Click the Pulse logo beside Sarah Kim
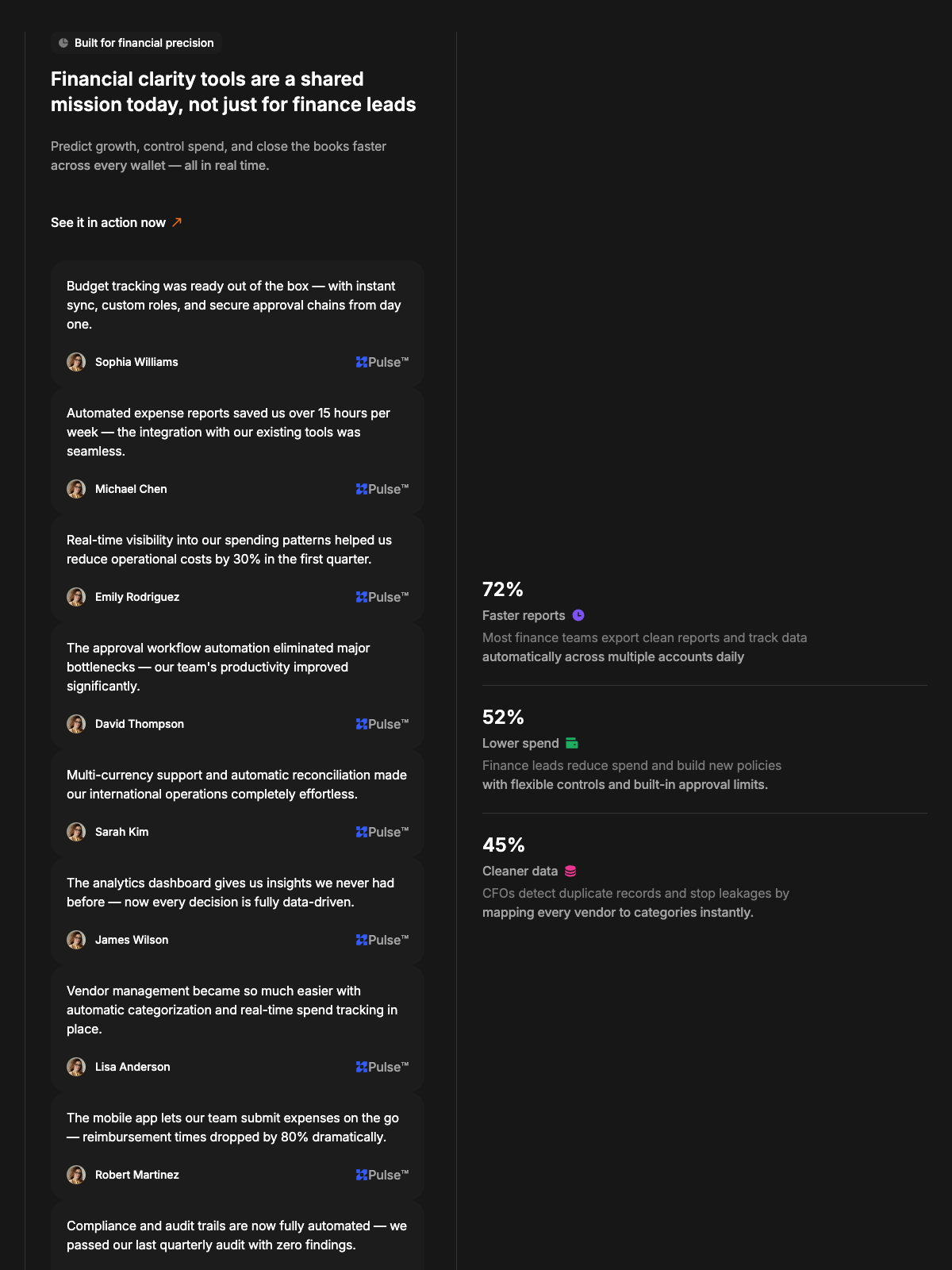The height and width of the screenshot is (1270, 952). pos(382,832)
